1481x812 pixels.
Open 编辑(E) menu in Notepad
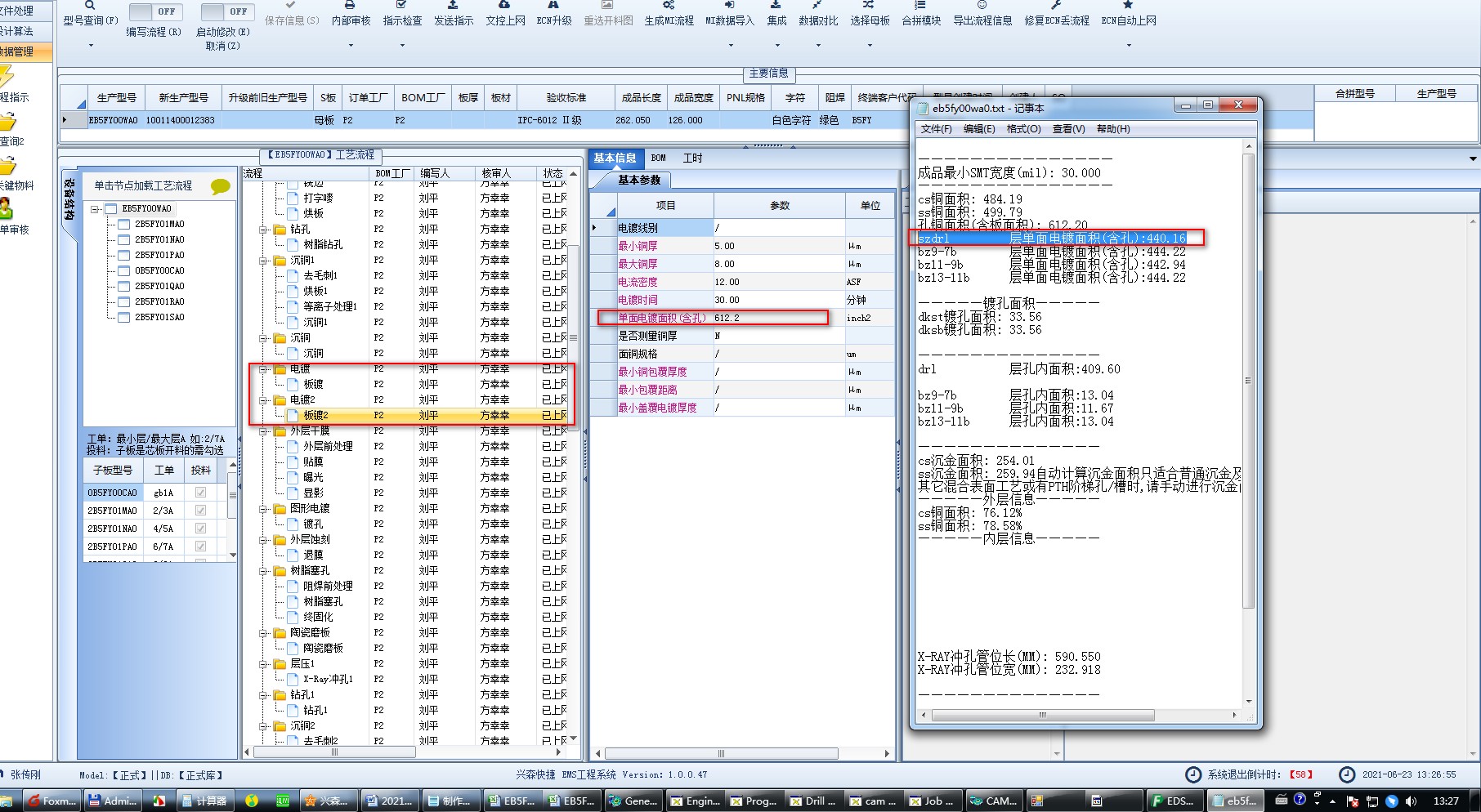click(x=979, y=129)
